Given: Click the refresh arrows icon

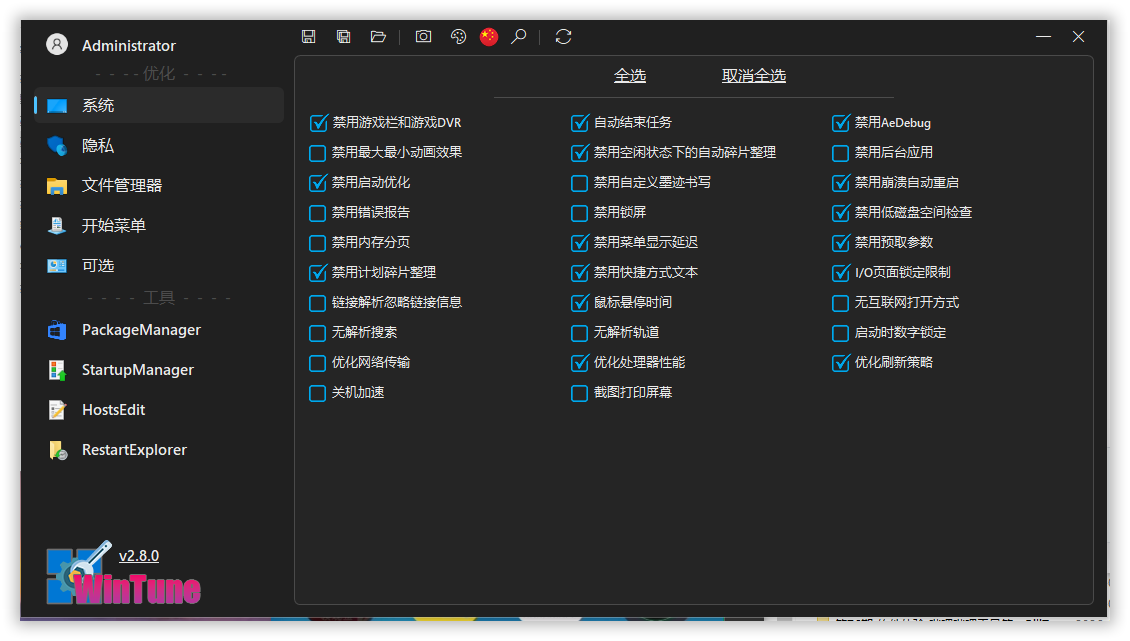Looking at the screenshot, I should (563, 37).
